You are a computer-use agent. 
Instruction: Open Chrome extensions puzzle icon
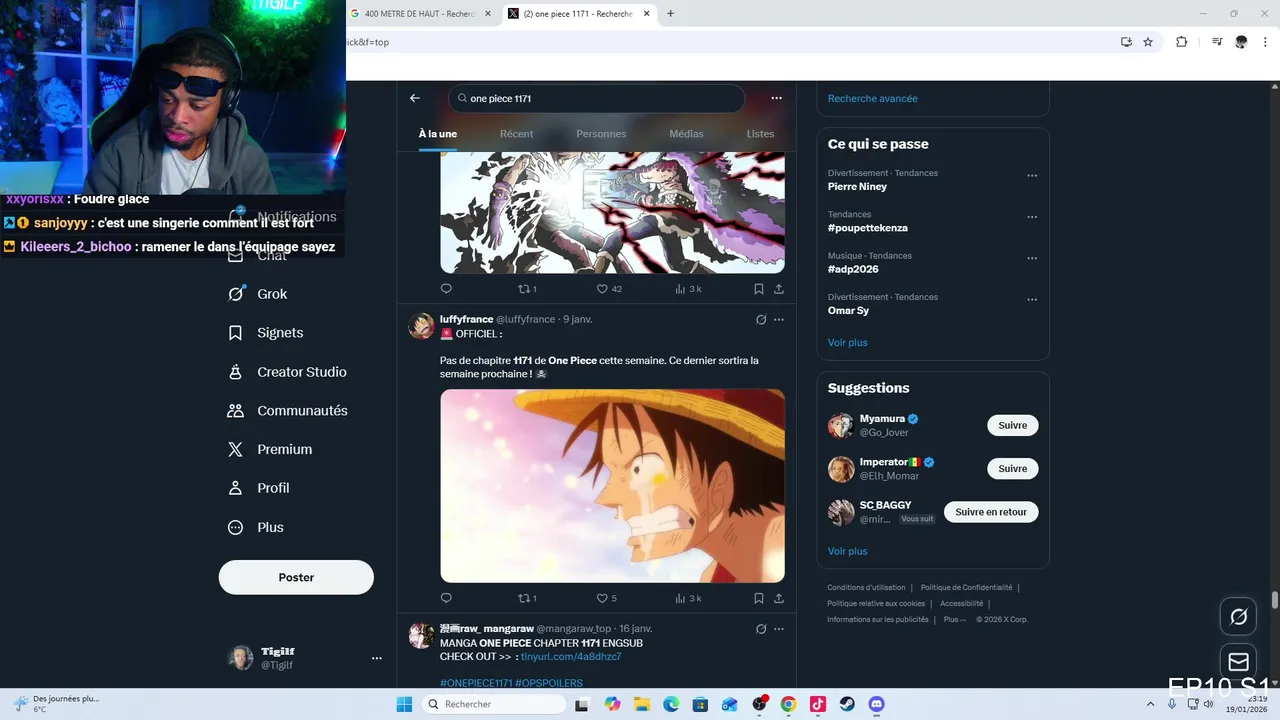(x=1181, y=42)
